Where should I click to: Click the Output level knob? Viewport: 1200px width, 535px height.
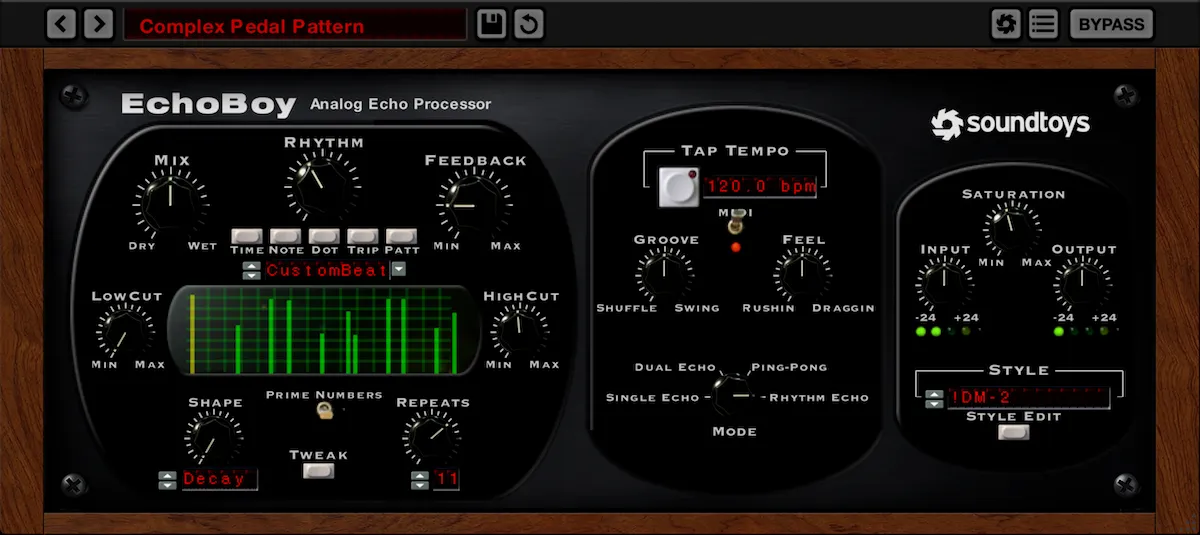(1081, 285)
